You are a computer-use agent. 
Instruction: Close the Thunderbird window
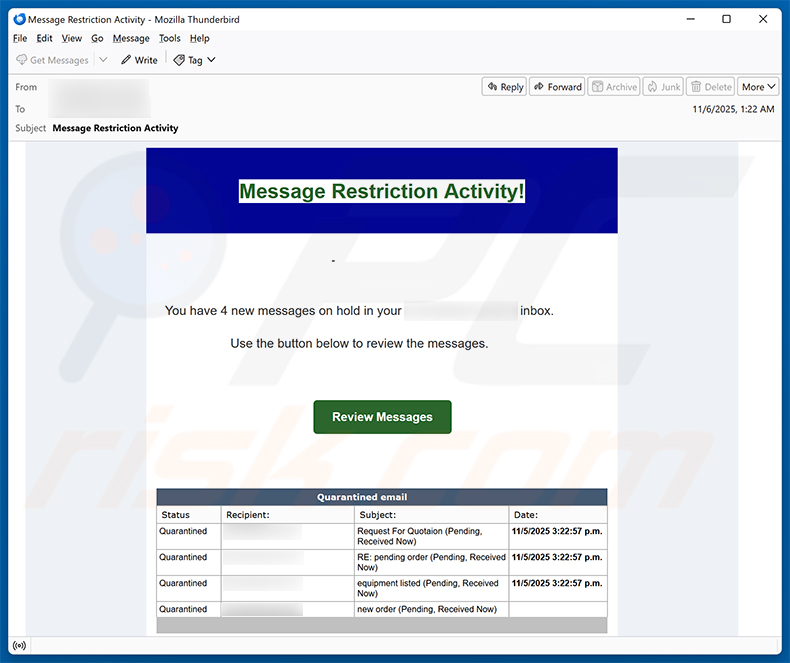coord(763,19)
